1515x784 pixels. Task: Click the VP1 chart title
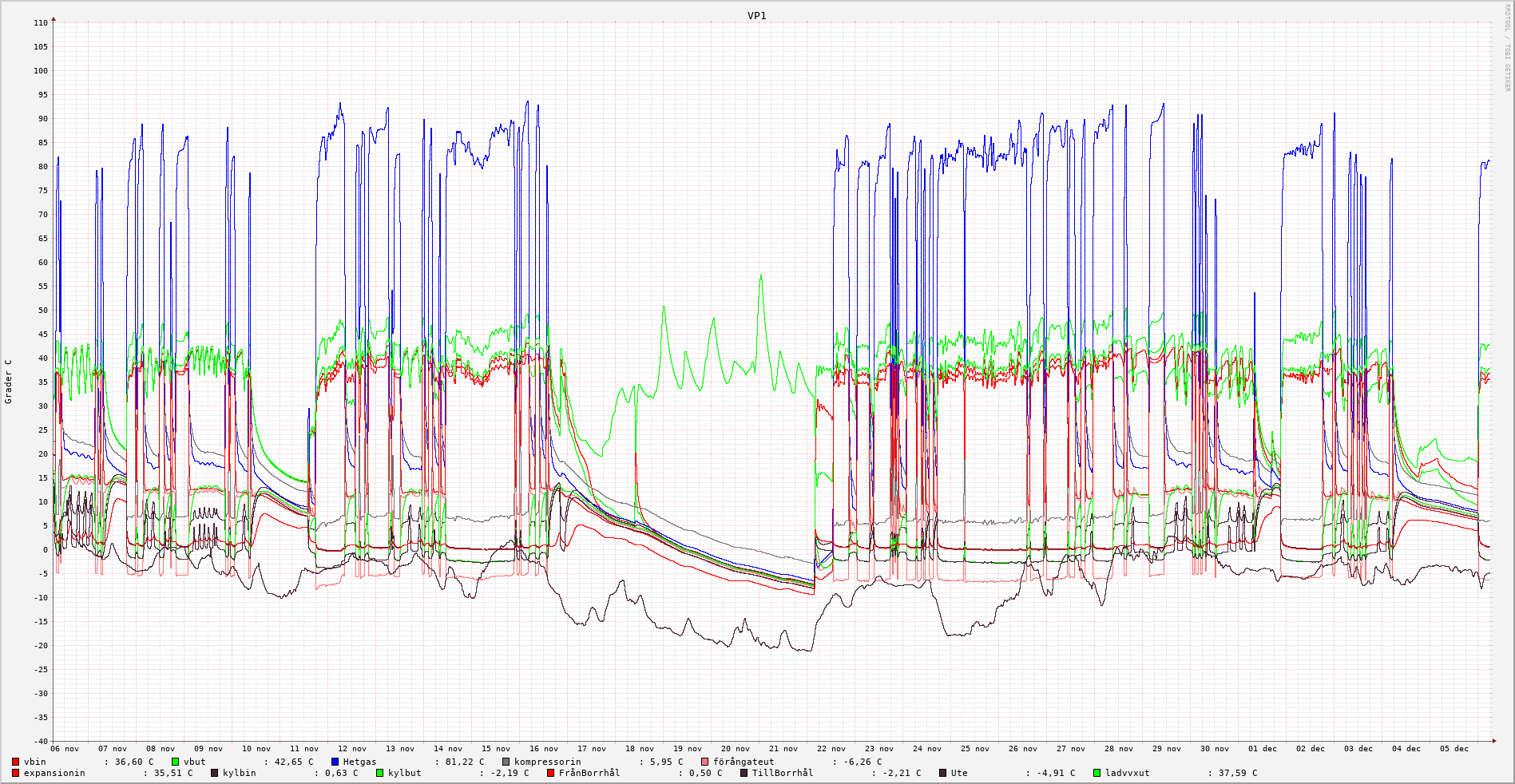(756, 16)
